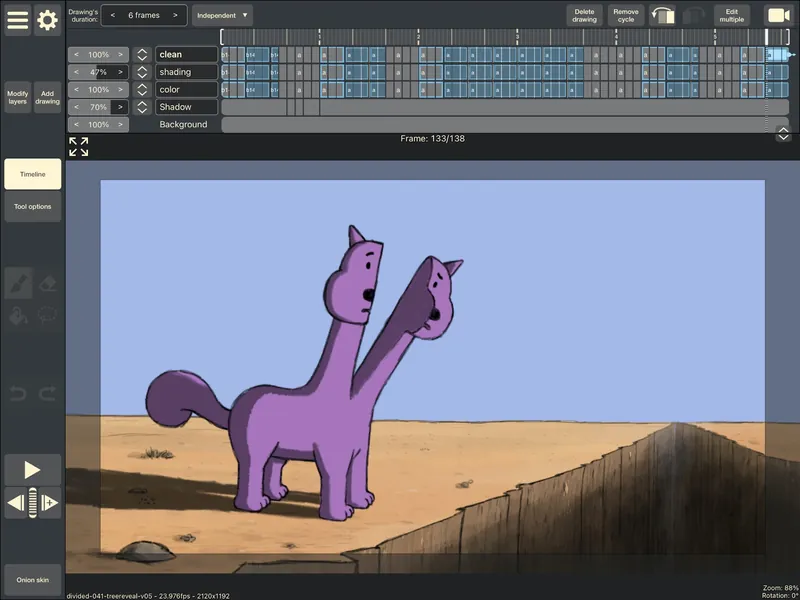This screenshot has width=800, height=600.
Task: Toggle Onion skin display
Action: [32, 579]
